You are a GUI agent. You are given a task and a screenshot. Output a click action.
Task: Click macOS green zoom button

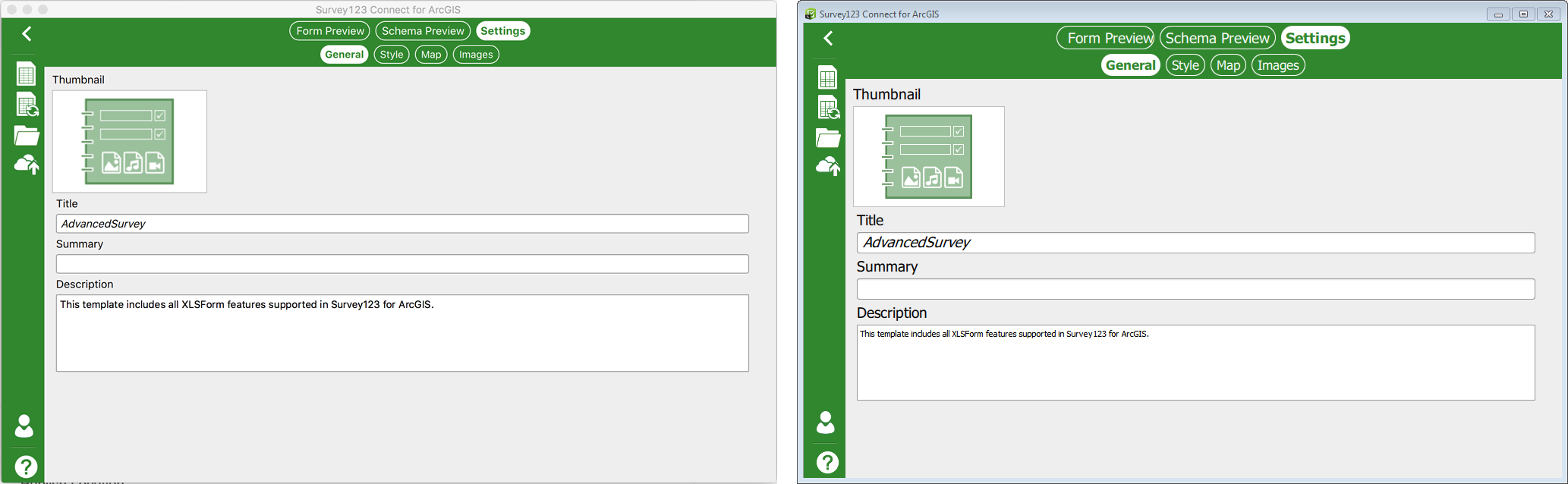(x=43, y=9)
